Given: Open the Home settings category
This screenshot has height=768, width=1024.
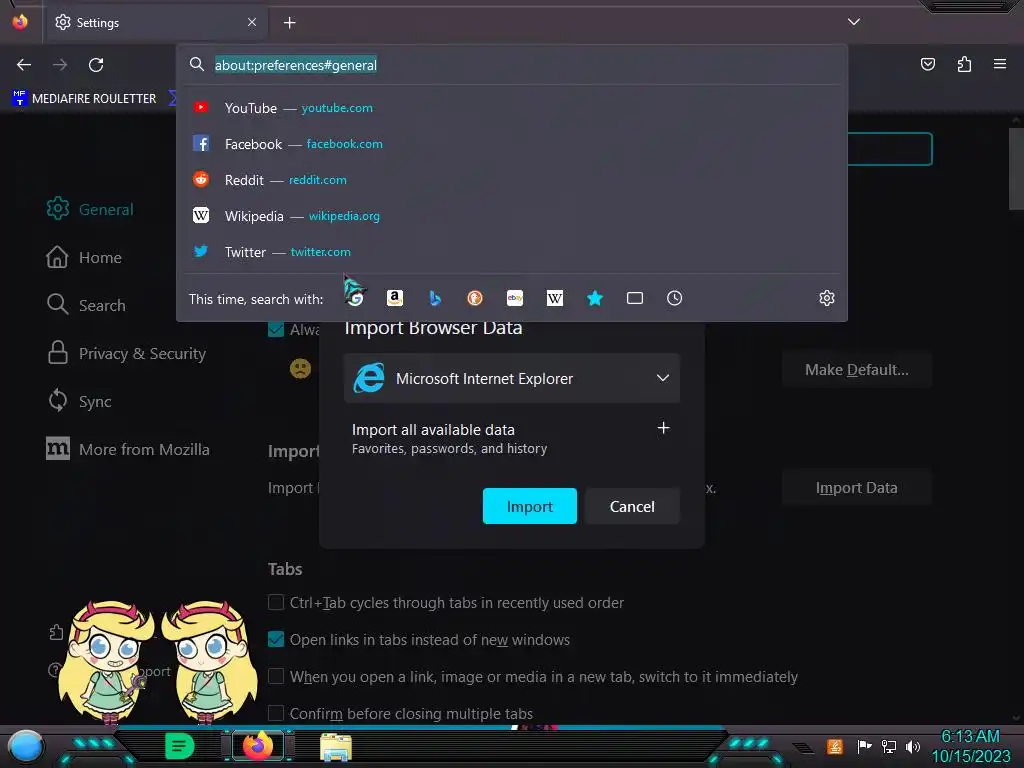Looking at the screenshot, I should click(84, 257).
